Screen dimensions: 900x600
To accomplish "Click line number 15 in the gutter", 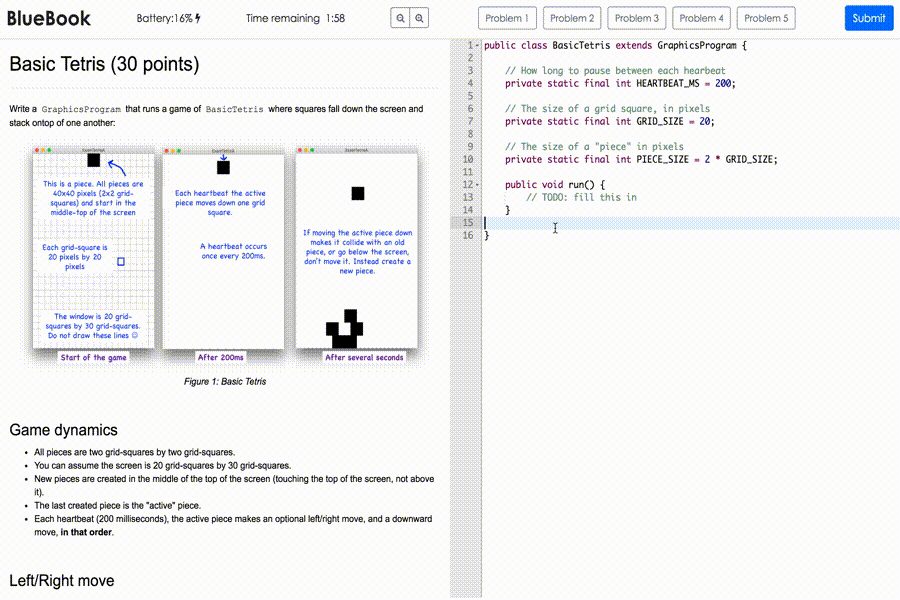I will (x=468, y=223).
